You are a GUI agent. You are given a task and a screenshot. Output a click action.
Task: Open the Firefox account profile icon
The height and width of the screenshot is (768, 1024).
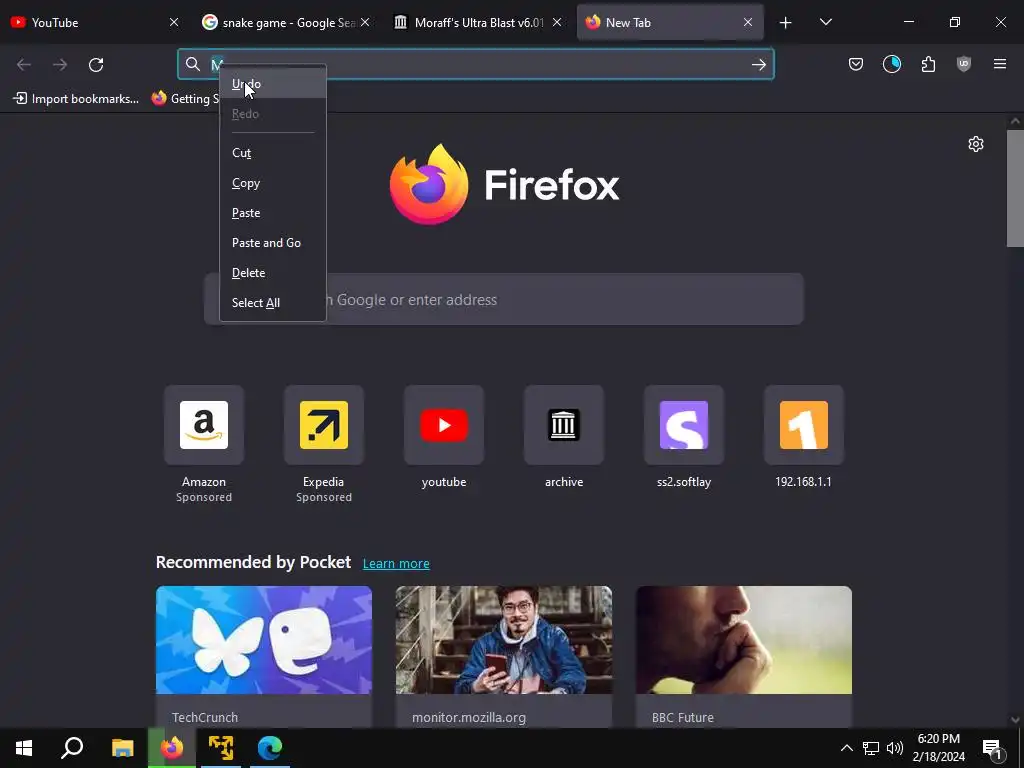(891, 64)
